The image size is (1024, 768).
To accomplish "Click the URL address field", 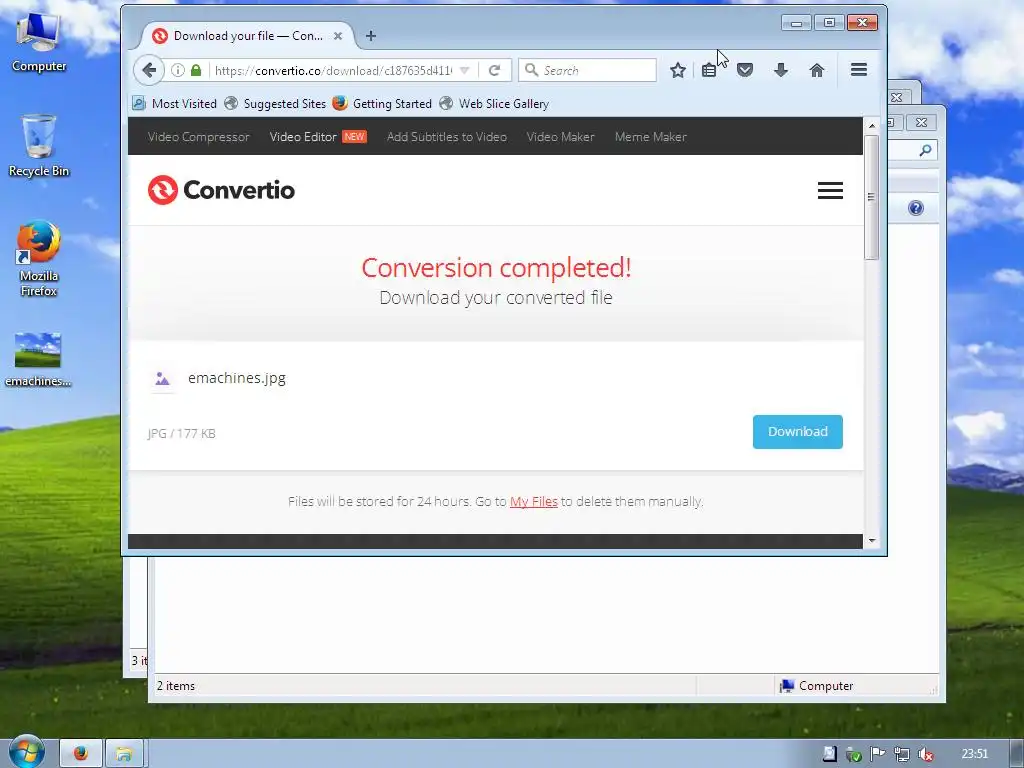I will (x=333, y=70).
